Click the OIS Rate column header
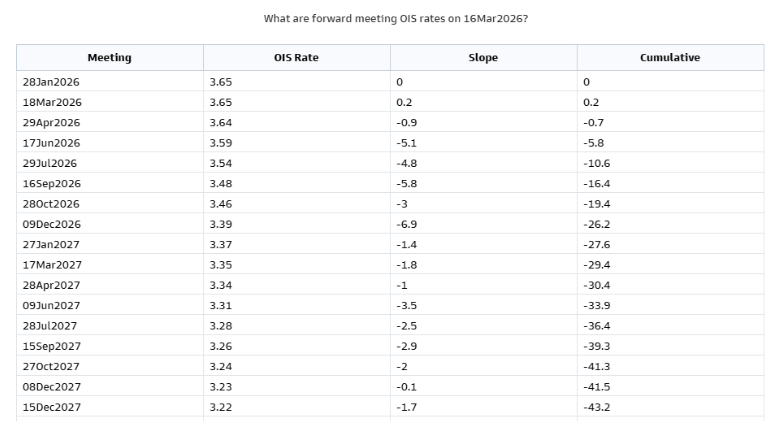780x437 pixels. point(296,58)
